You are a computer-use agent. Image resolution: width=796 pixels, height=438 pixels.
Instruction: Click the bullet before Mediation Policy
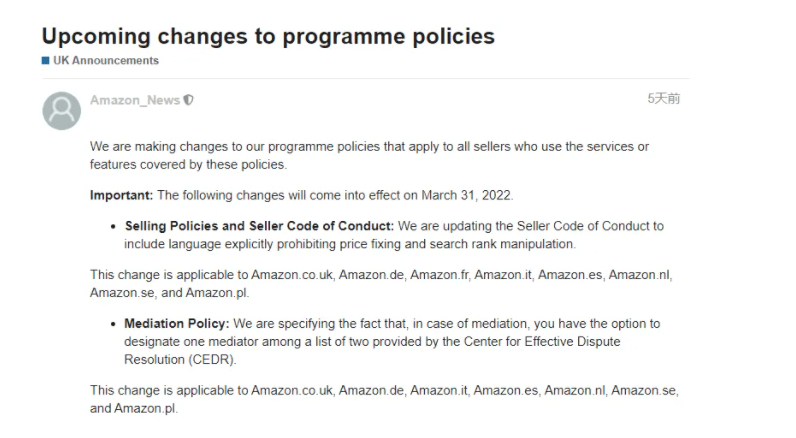pyautogui.click(x=114, y=324)
